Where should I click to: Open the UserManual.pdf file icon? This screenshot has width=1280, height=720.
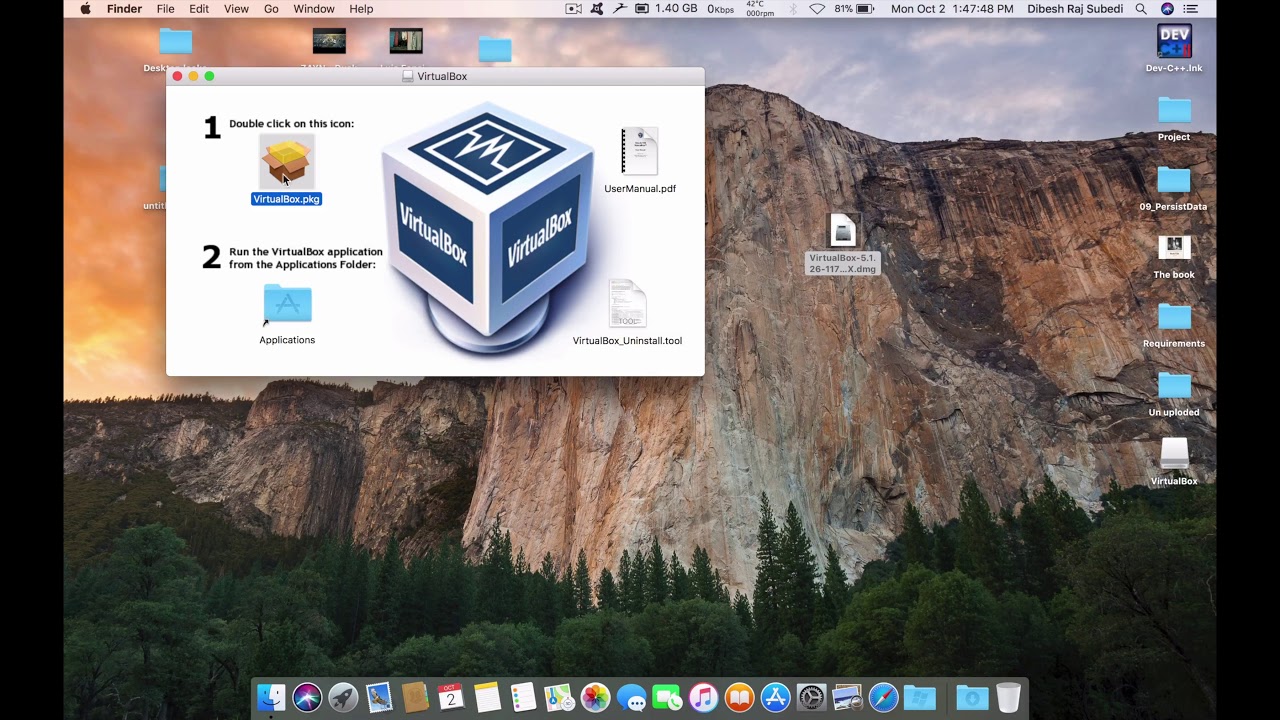pyautogui.click(x=639, y=153)
